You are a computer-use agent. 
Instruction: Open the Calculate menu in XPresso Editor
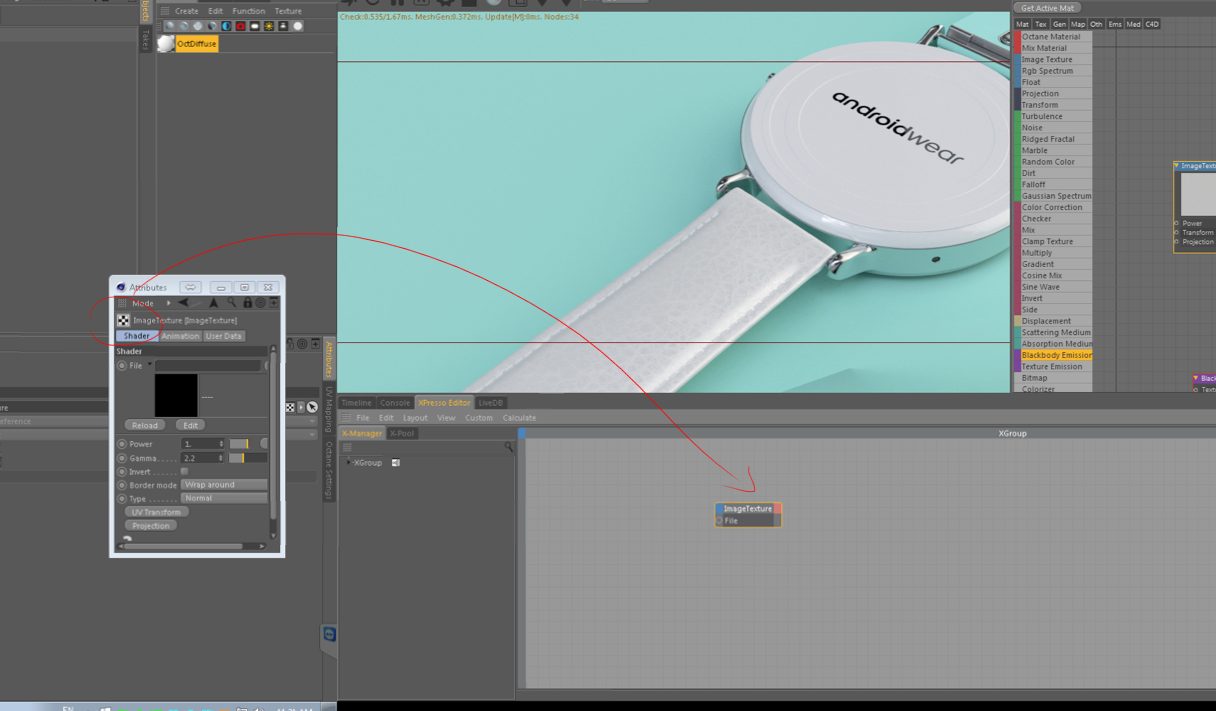(519, 418)
